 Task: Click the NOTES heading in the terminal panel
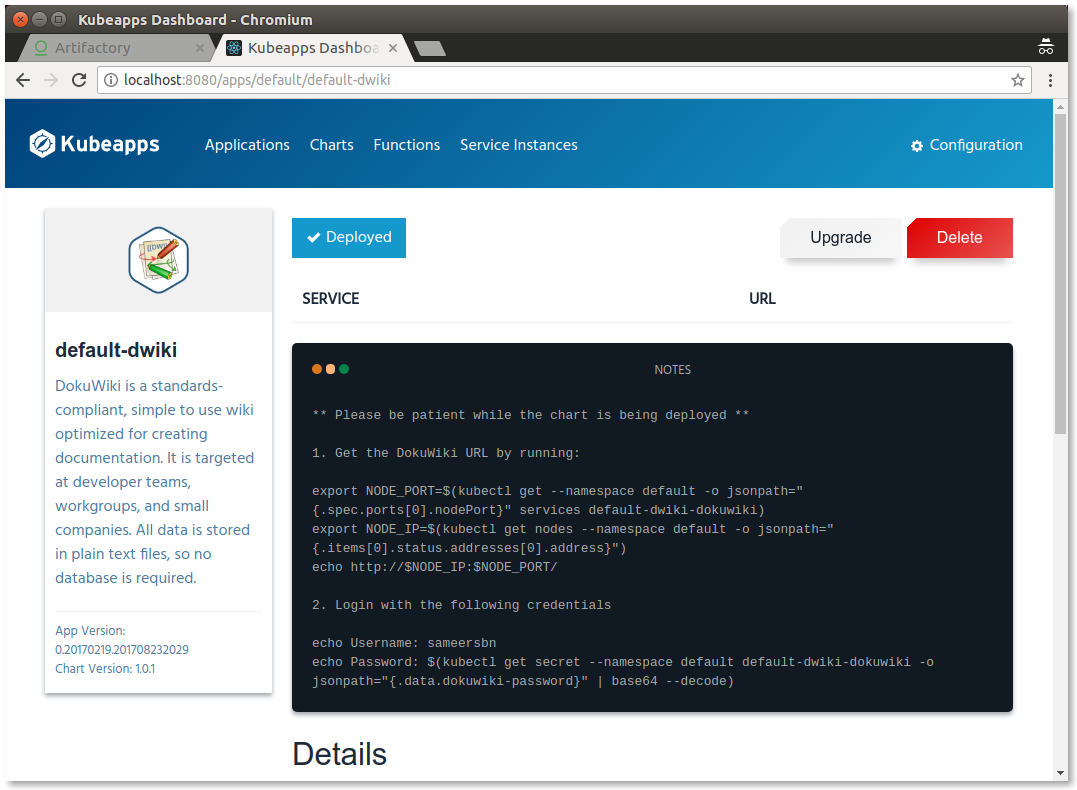pos(672,370)
